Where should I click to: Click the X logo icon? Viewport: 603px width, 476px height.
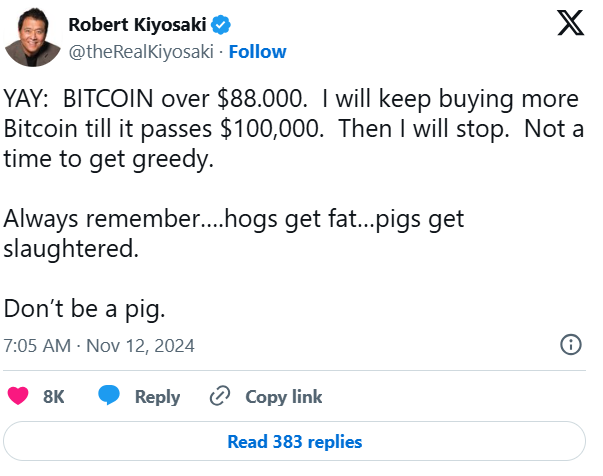click(569, 25)
